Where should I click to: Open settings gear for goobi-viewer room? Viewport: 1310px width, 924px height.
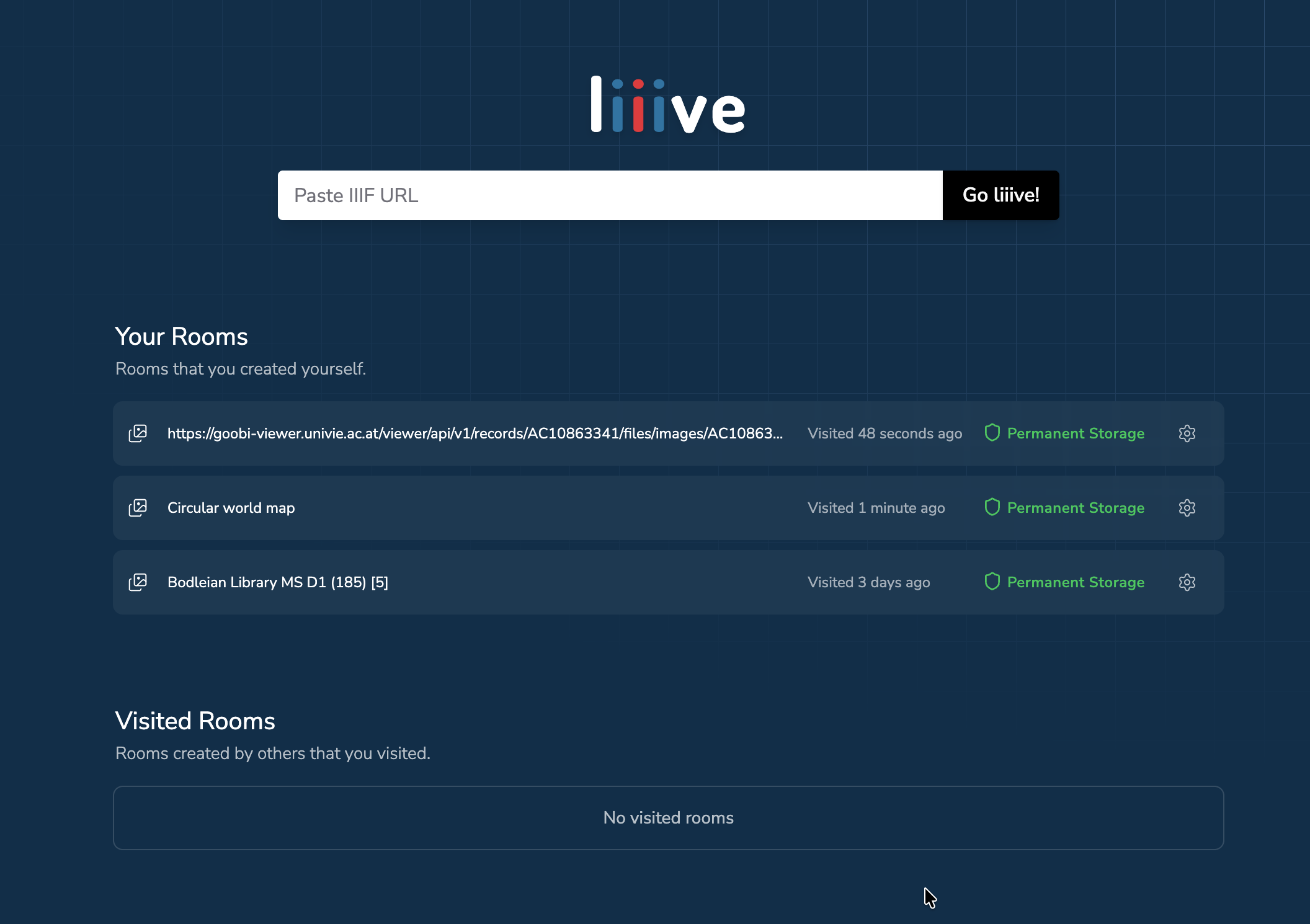[1187, 433]
